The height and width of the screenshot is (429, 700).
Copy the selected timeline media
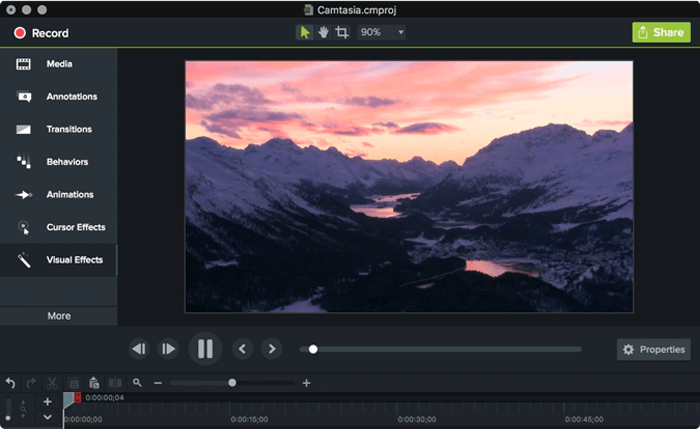point(73,383)
